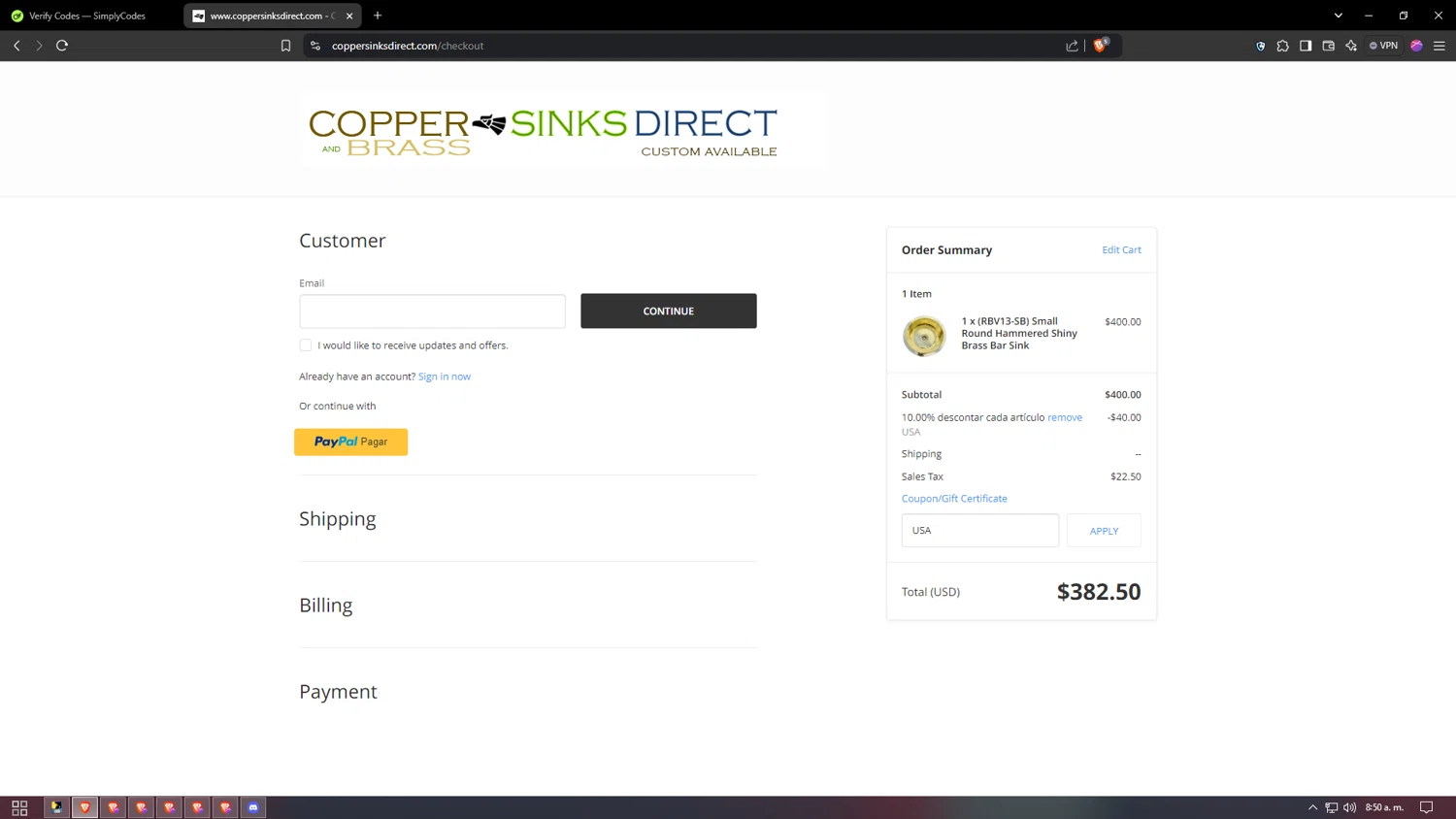Open the Leo AI sparkle icon
Screen dimensions: 1456x819
pos(1351,46)
